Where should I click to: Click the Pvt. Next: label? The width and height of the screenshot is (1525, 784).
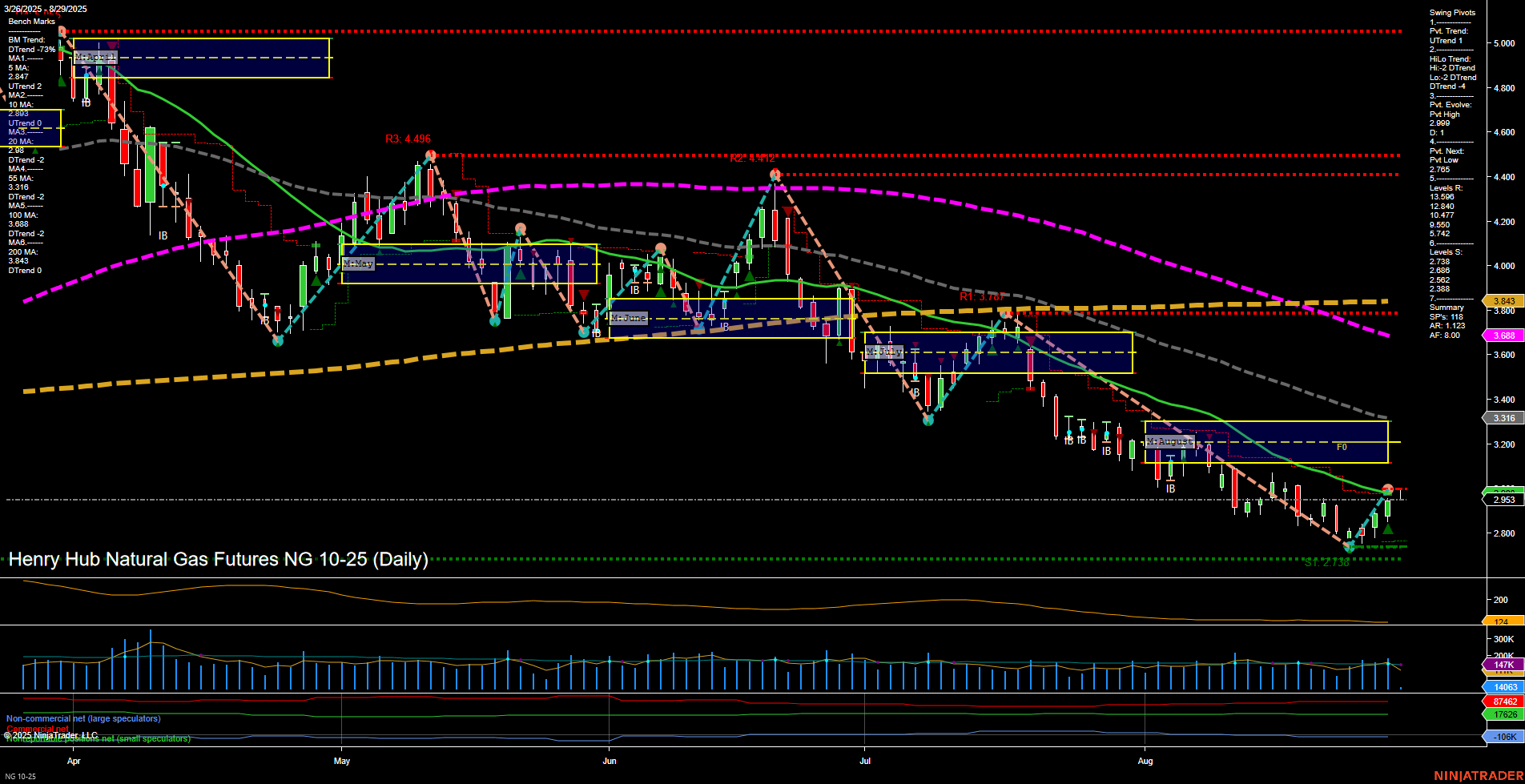click(1447, 151)
